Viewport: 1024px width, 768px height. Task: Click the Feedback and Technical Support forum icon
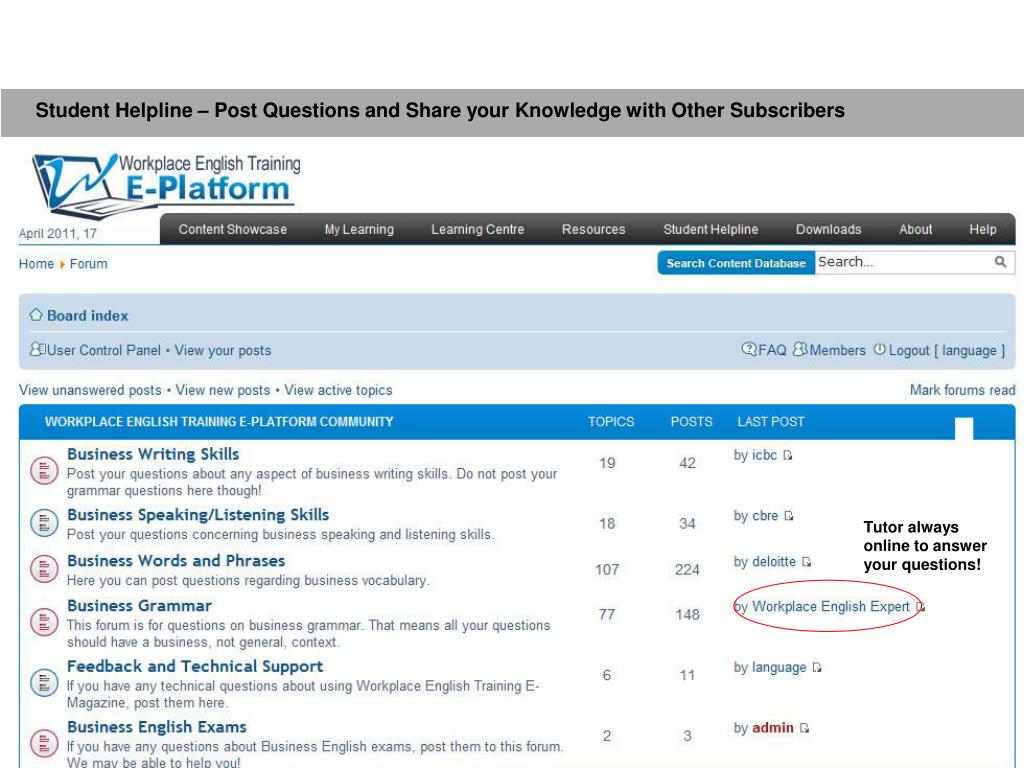pyautogui.click(x=43, y=682)
